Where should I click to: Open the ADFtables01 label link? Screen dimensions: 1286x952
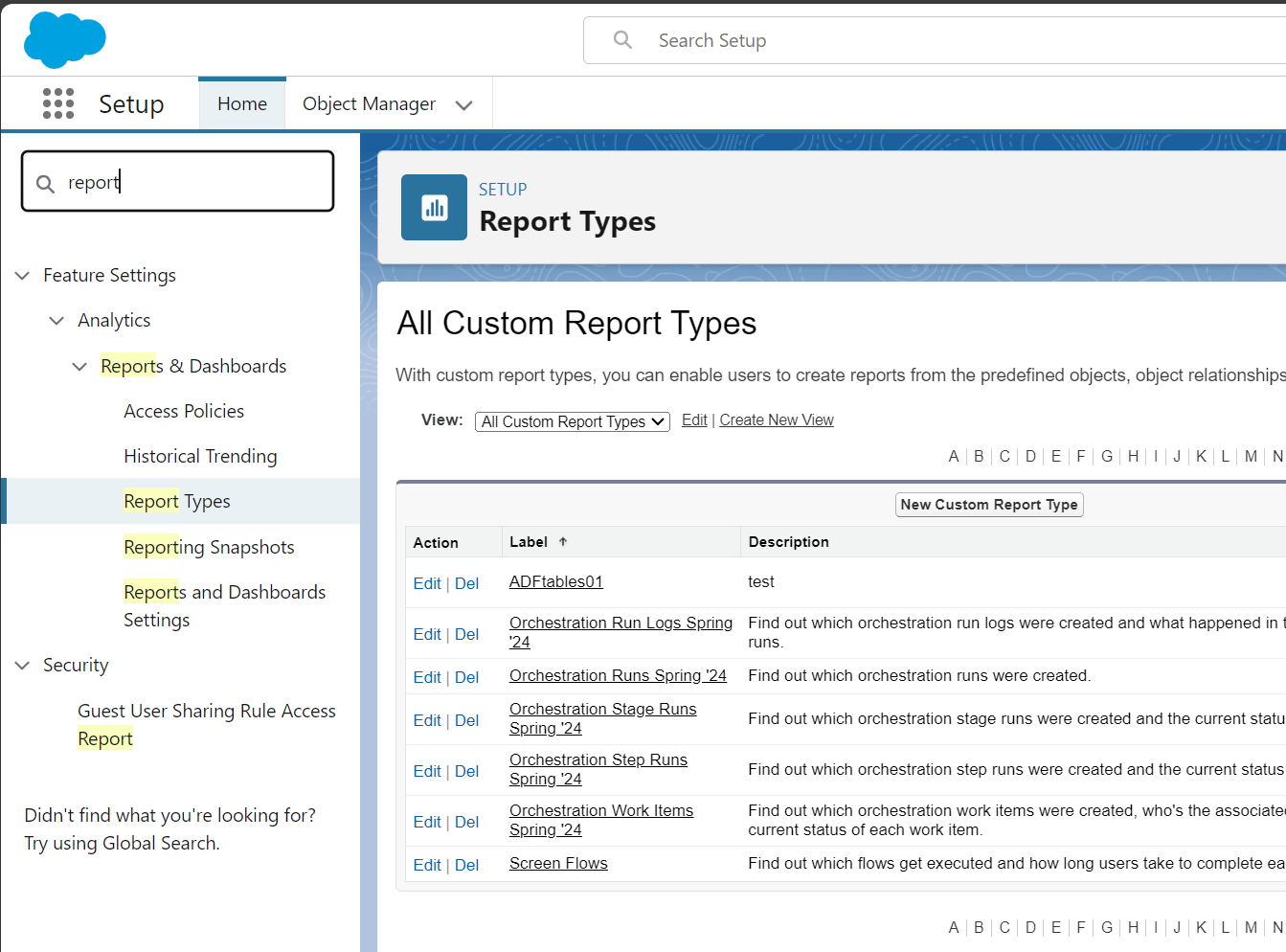(x=556, y=581)
